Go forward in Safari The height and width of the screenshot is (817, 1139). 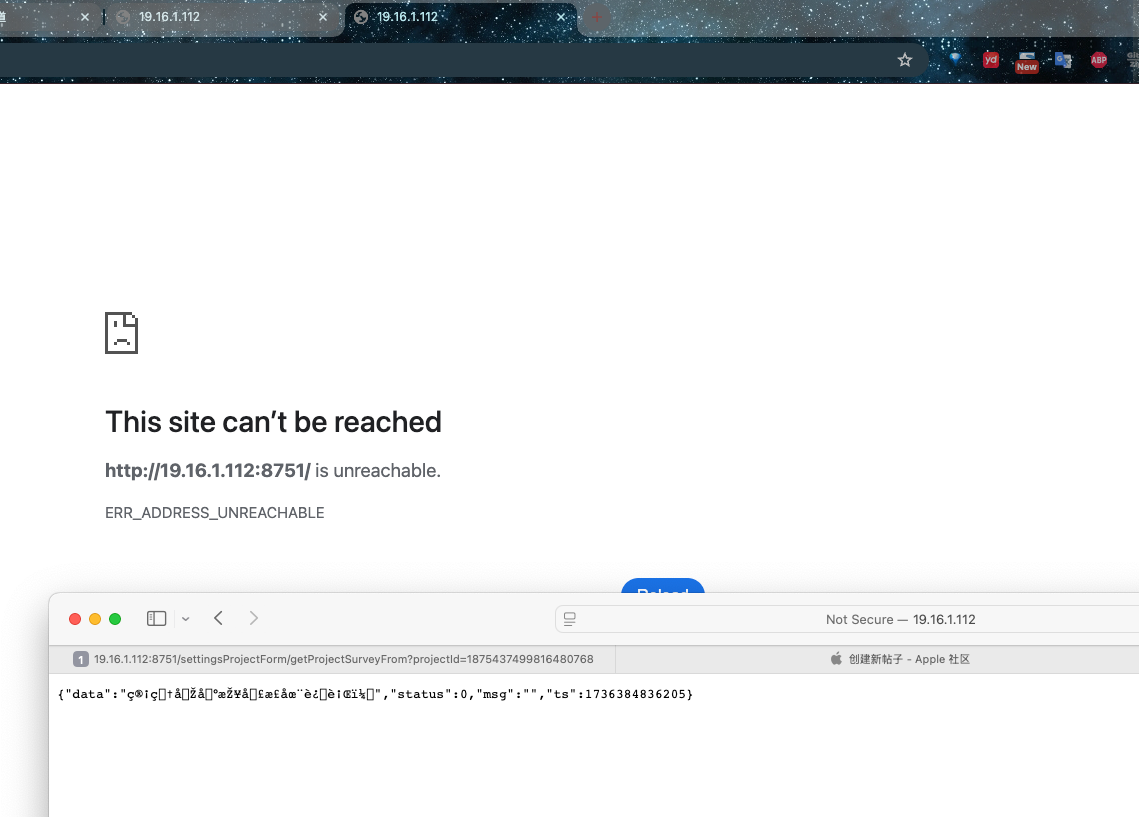pyautogui.click(x=254, y=619)
